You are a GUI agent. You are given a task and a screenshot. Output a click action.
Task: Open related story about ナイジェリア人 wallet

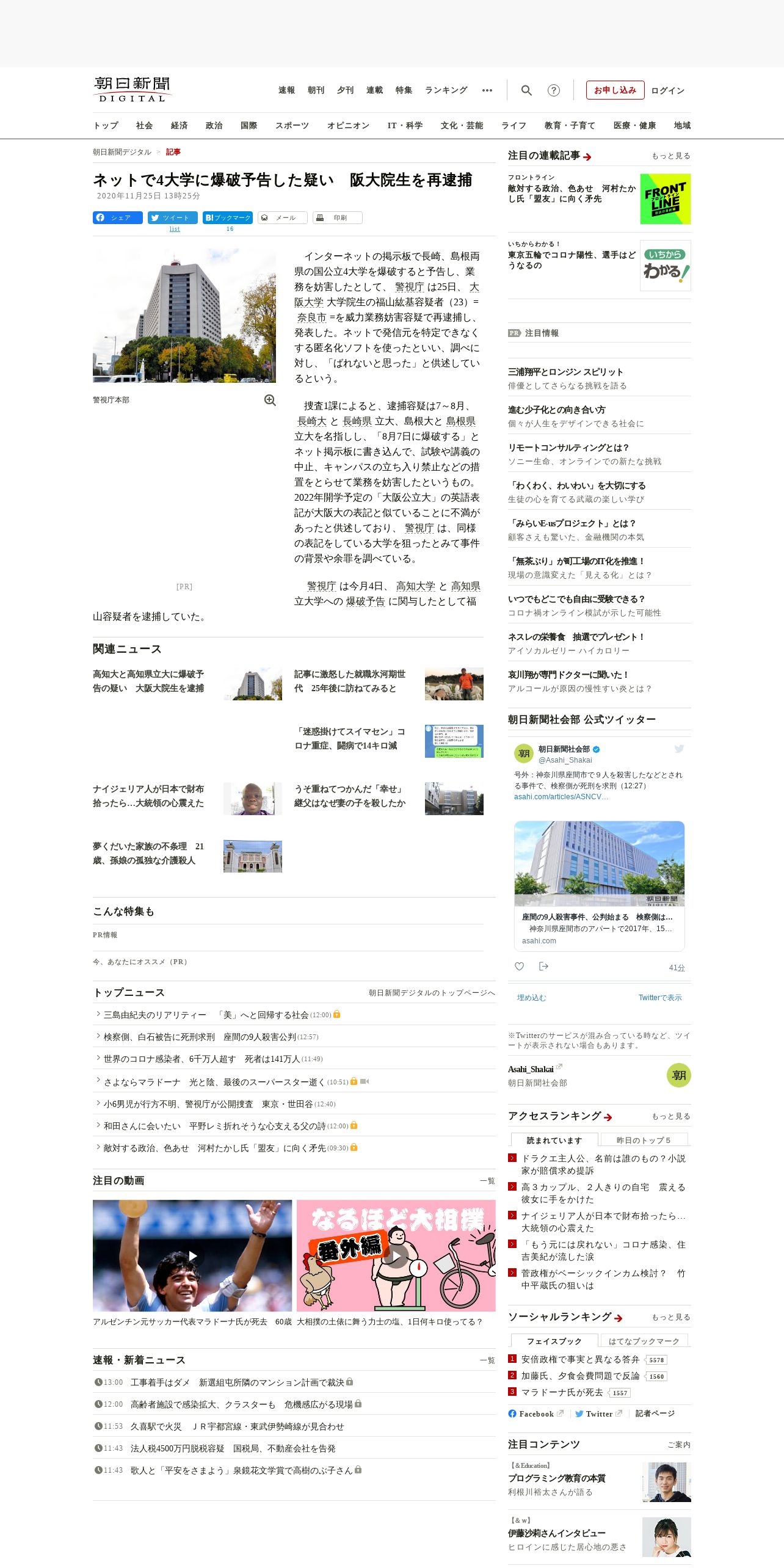click(148, 796)
